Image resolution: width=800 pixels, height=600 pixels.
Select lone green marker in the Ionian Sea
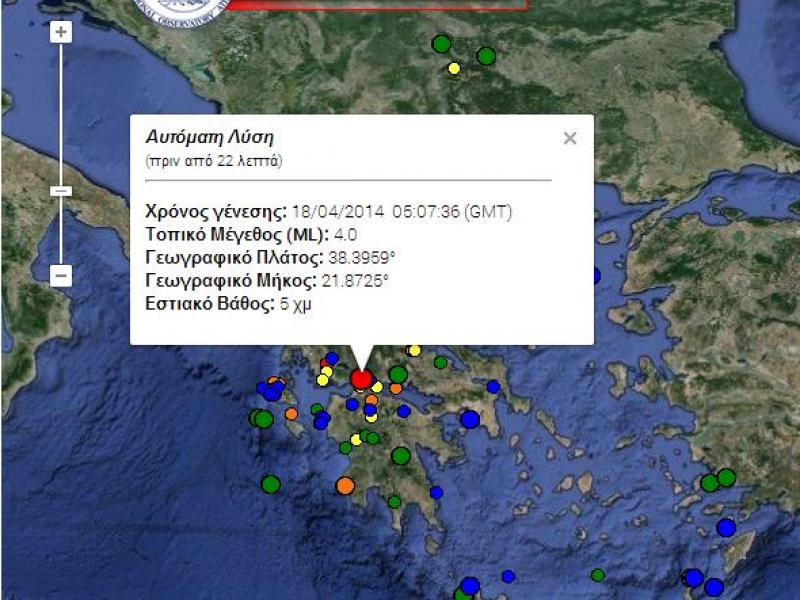pos(270,484)
